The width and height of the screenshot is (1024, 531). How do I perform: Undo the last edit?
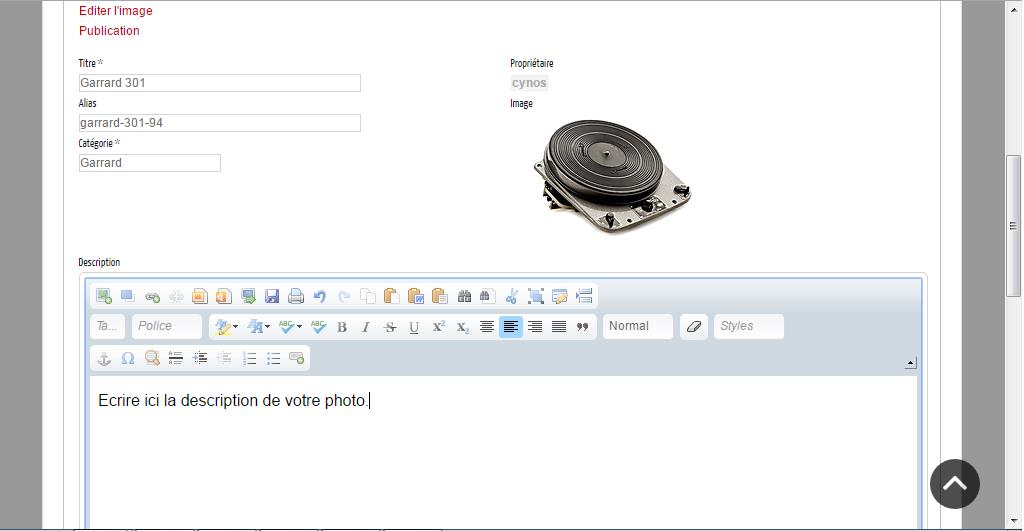320,296
